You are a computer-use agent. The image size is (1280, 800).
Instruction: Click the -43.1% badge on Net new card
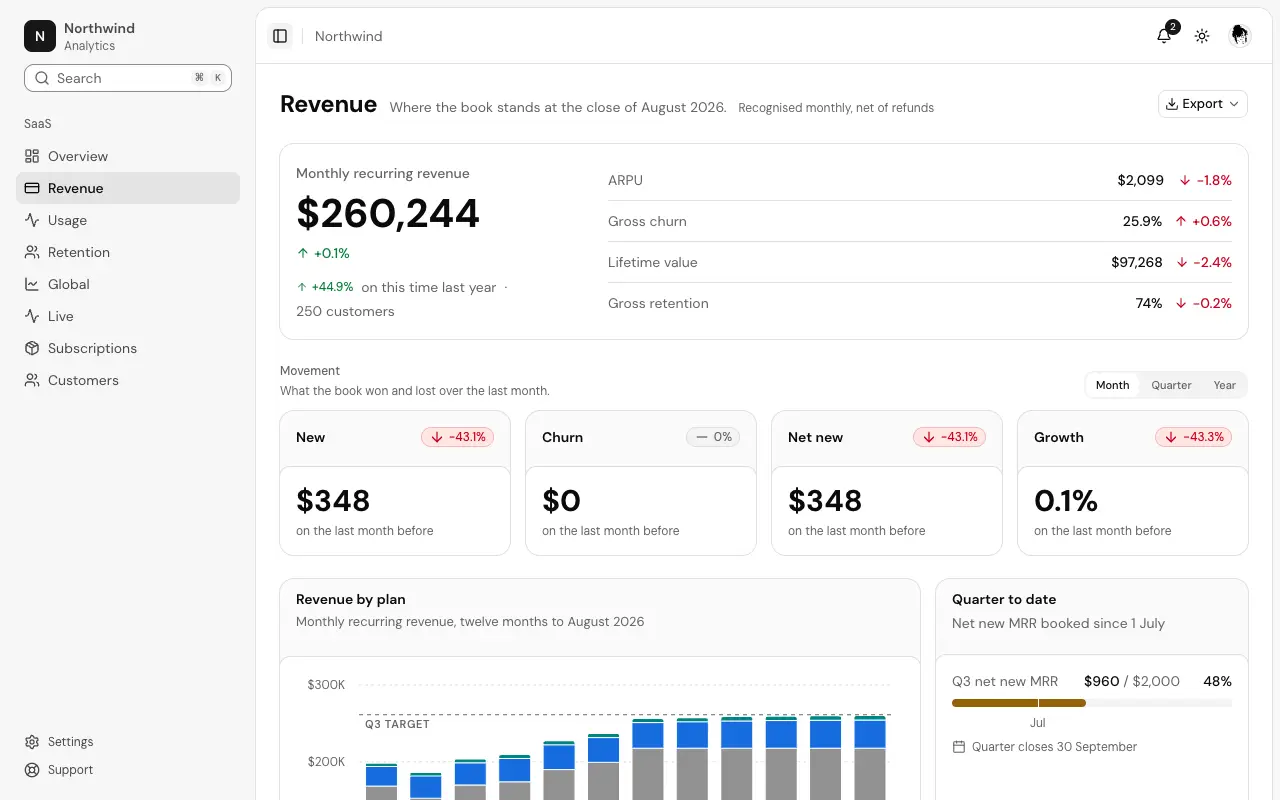click(x=949, y=437)
